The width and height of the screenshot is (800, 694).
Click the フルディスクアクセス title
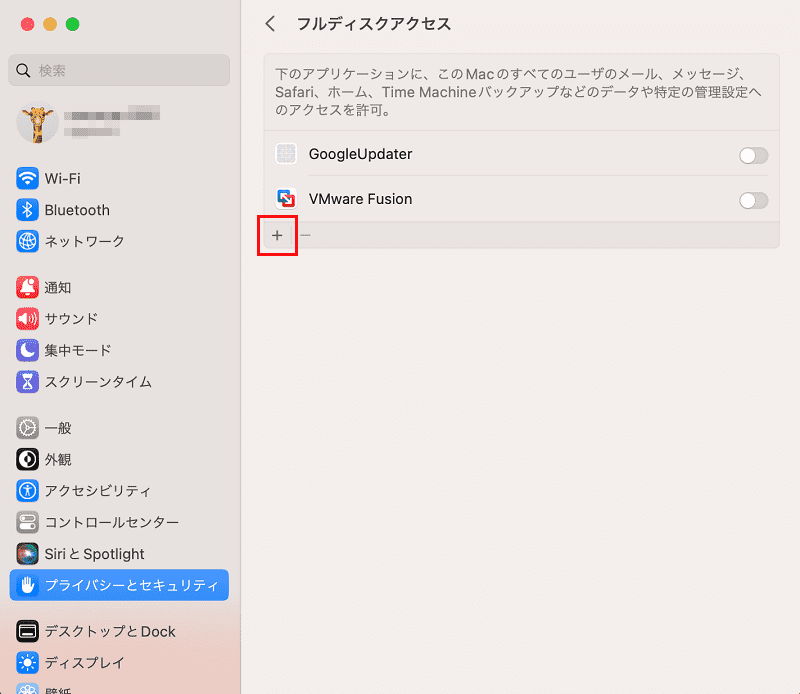coord(373,24)
